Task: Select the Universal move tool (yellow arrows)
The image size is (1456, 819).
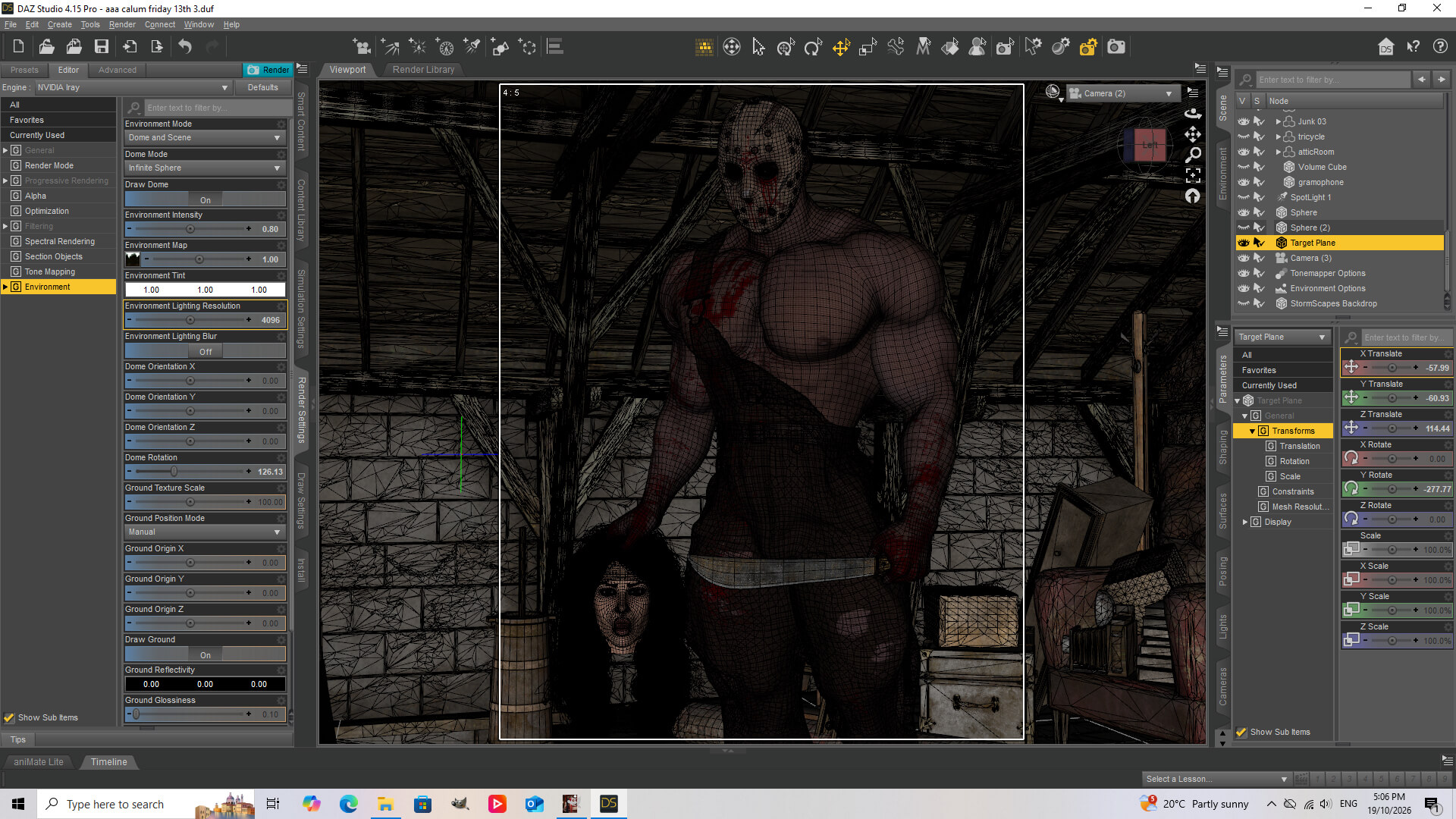Action: point(841,47)
